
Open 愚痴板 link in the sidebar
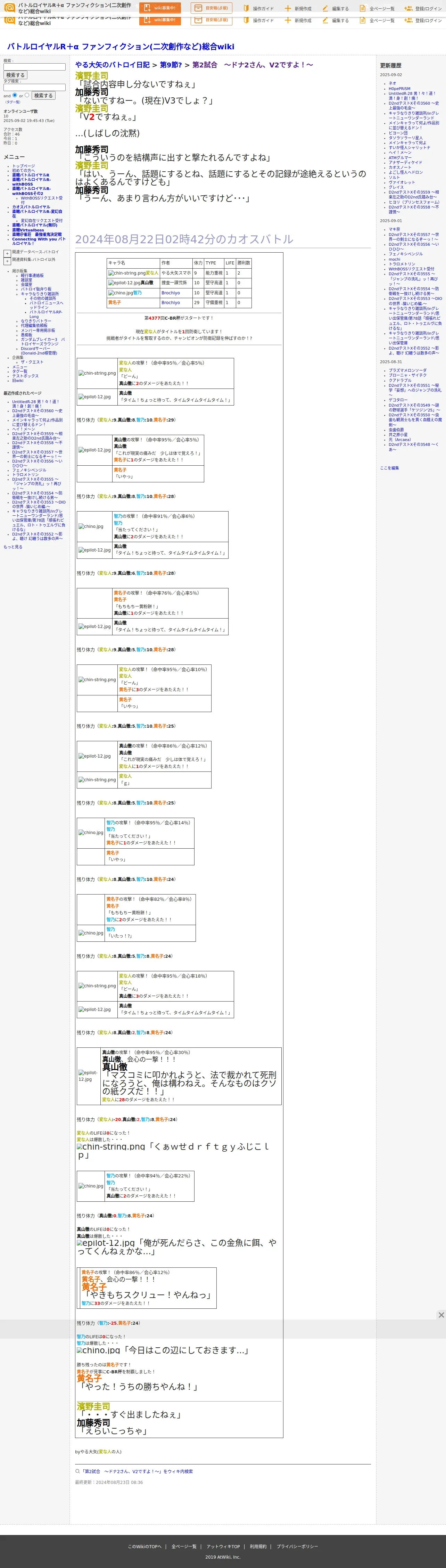[x=26, y=335]
